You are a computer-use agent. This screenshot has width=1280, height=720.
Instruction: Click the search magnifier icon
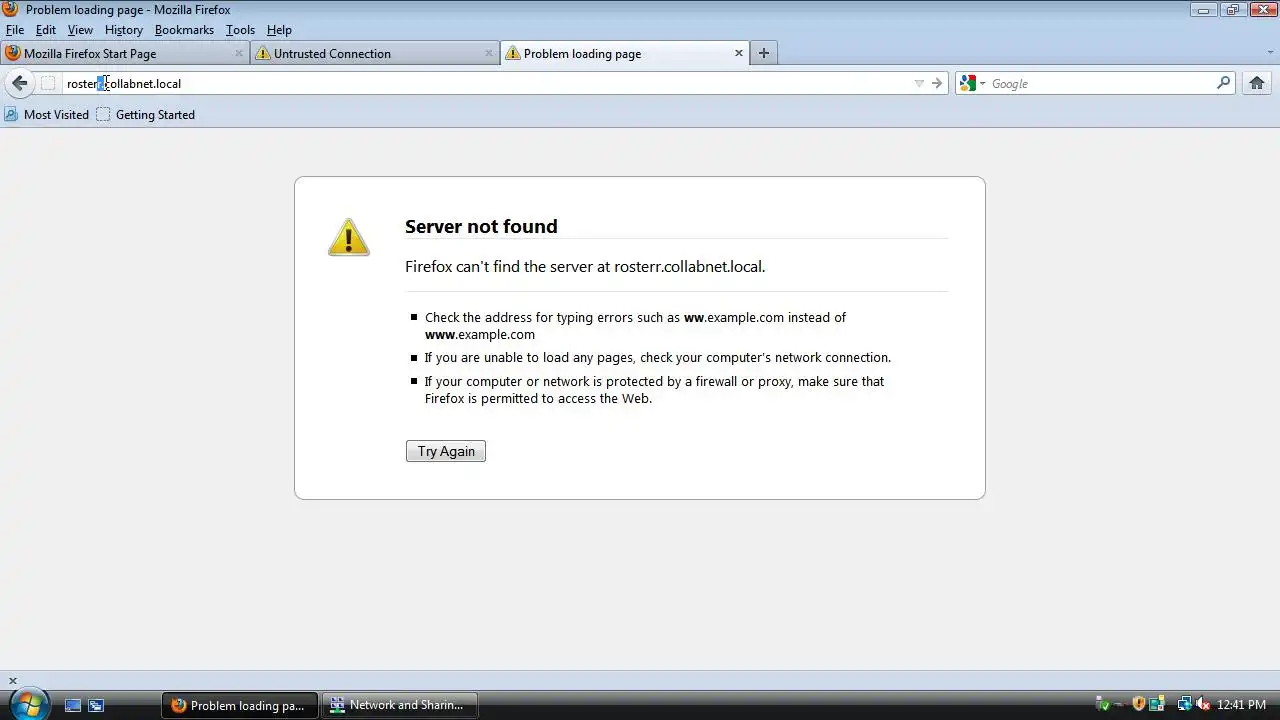click(x=1223, y=83)
